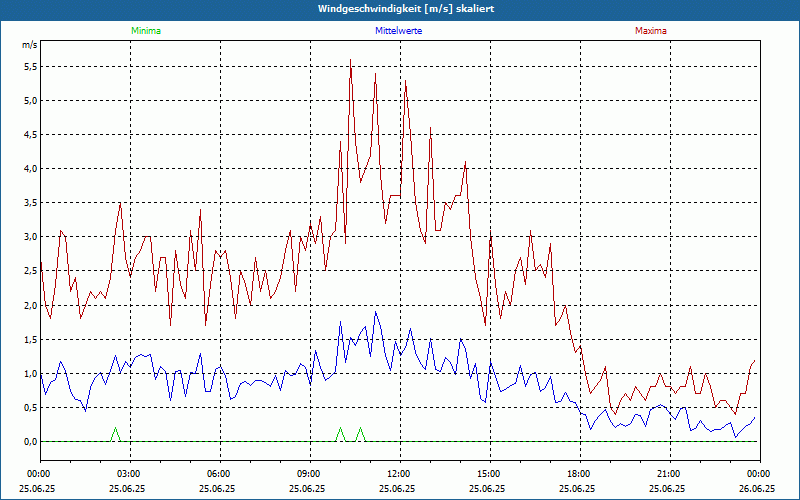Click the 3,5 y-axis value
The height and width of the screenshot is (500, 800).
(31, 203)
